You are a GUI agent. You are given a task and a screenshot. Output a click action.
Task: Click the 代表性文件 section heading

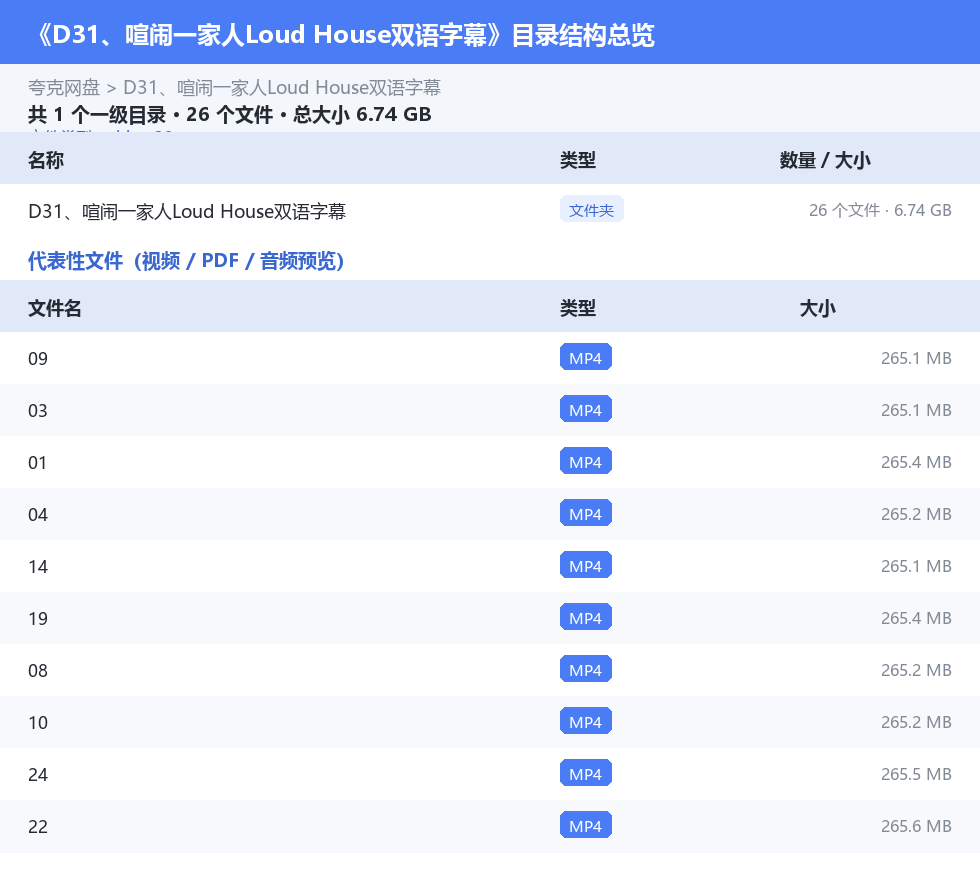[x=186, y=261]
